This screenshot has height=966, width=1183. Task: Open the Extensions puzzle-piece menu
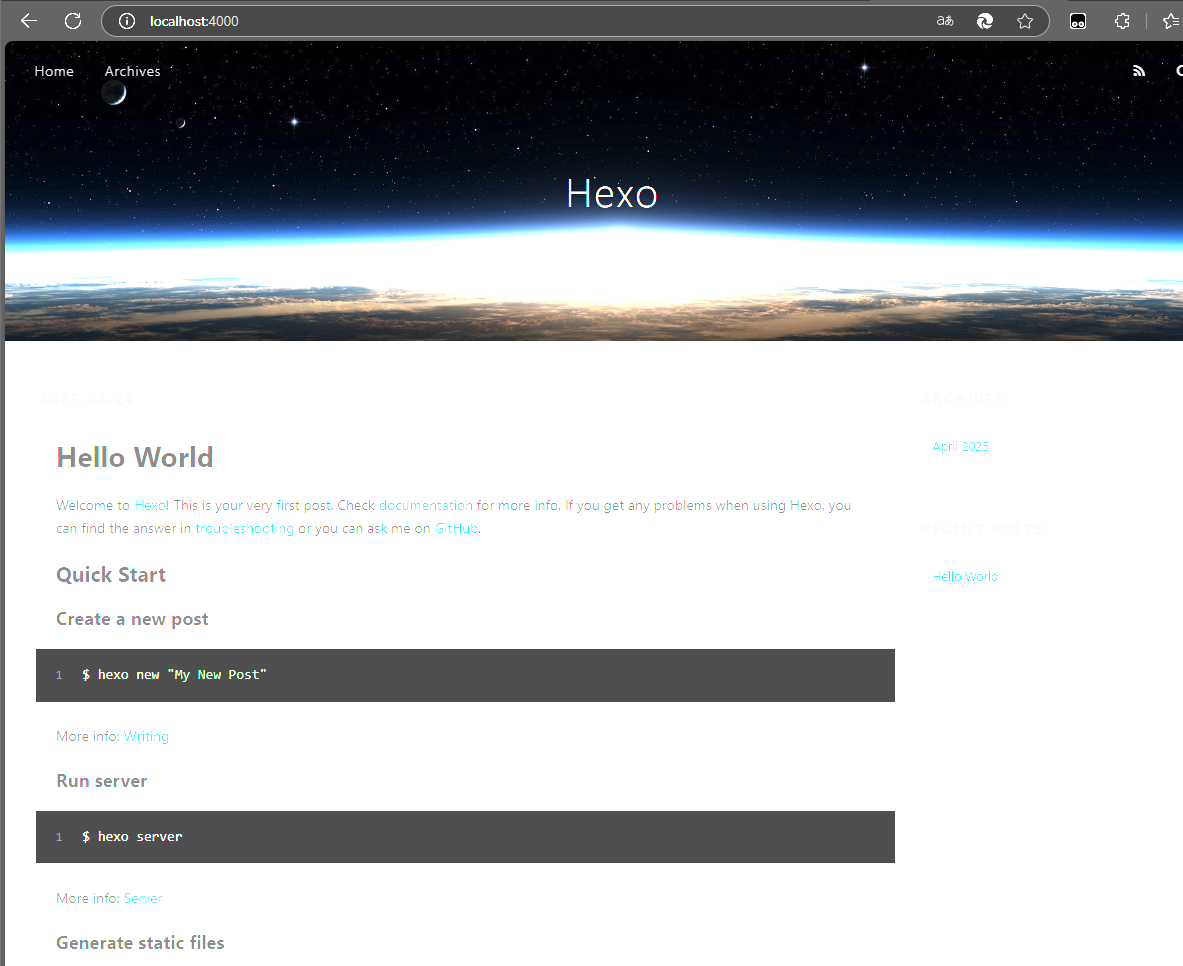1122,21
